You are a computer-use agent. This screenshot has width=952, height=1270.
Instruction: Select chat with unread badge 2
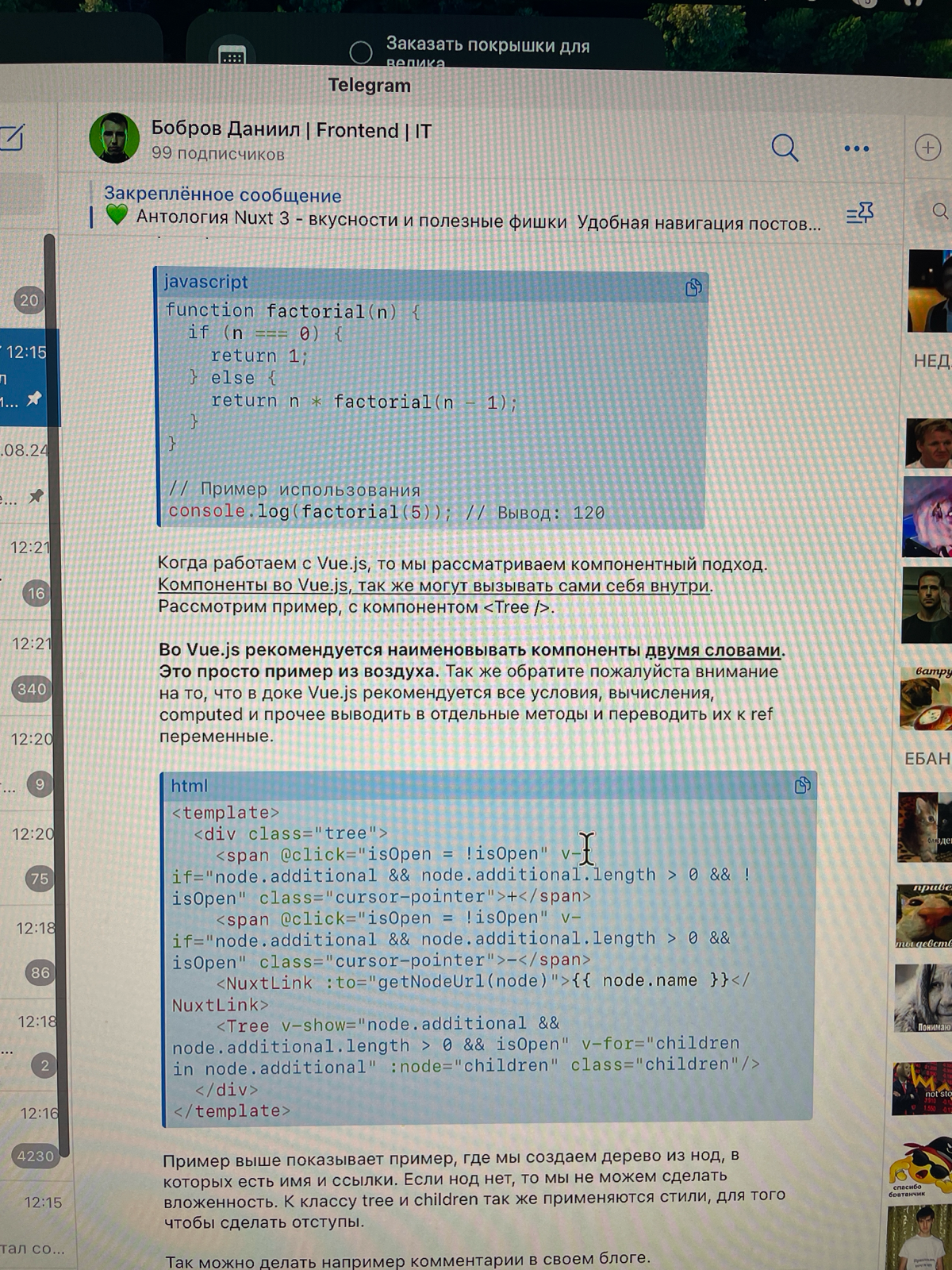(44, 1065)
